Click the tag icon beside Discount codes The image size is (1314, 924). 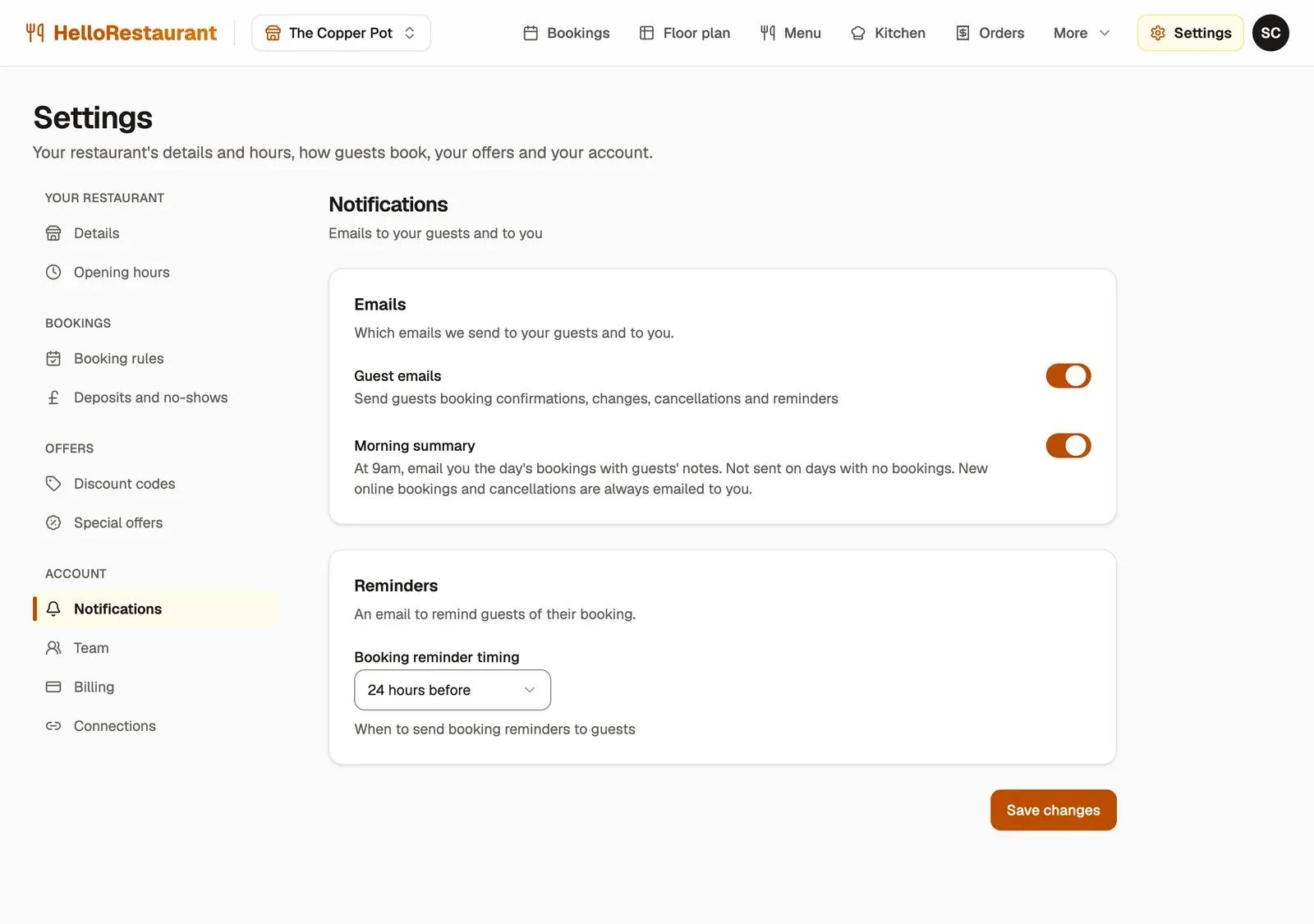[x=53, y=484]
